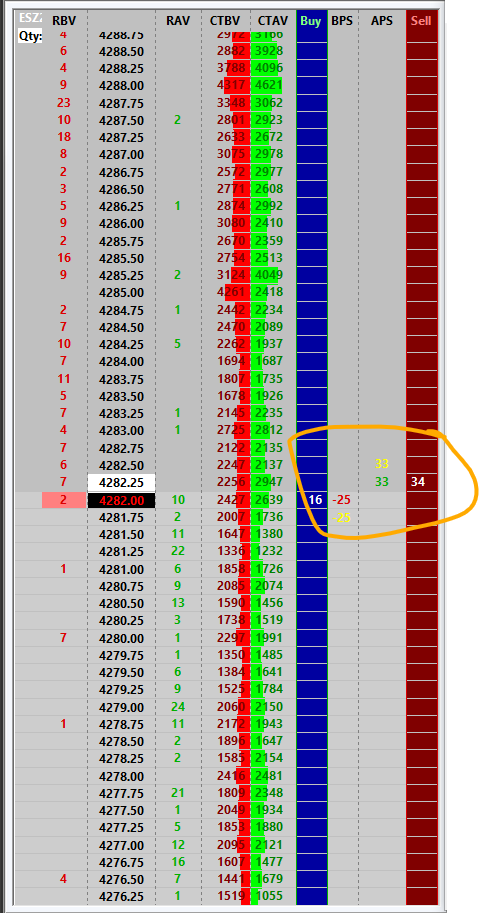This screenshot has width=482, height=913.
Task: Click the BPS column header
Action: click(342, 21)
